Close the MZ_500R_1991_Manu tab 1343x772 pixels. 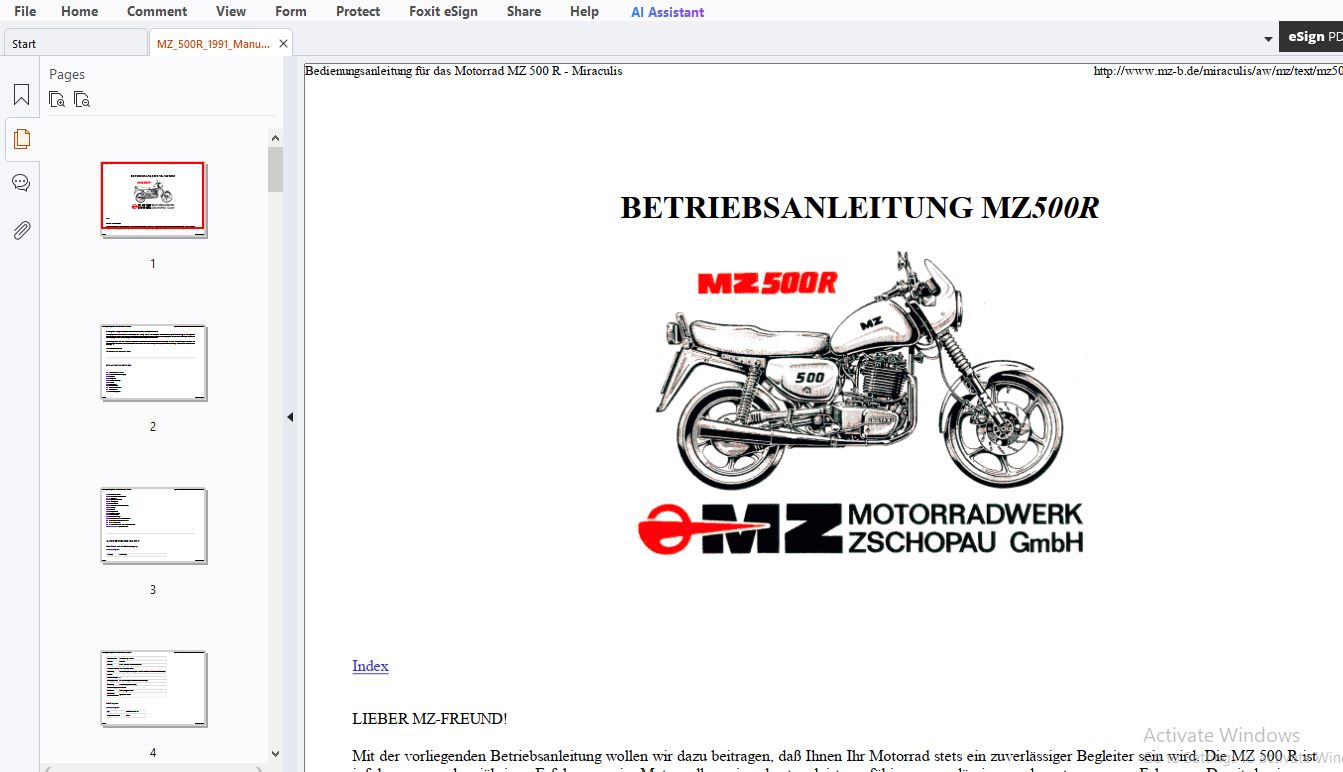tap(284, 43)
